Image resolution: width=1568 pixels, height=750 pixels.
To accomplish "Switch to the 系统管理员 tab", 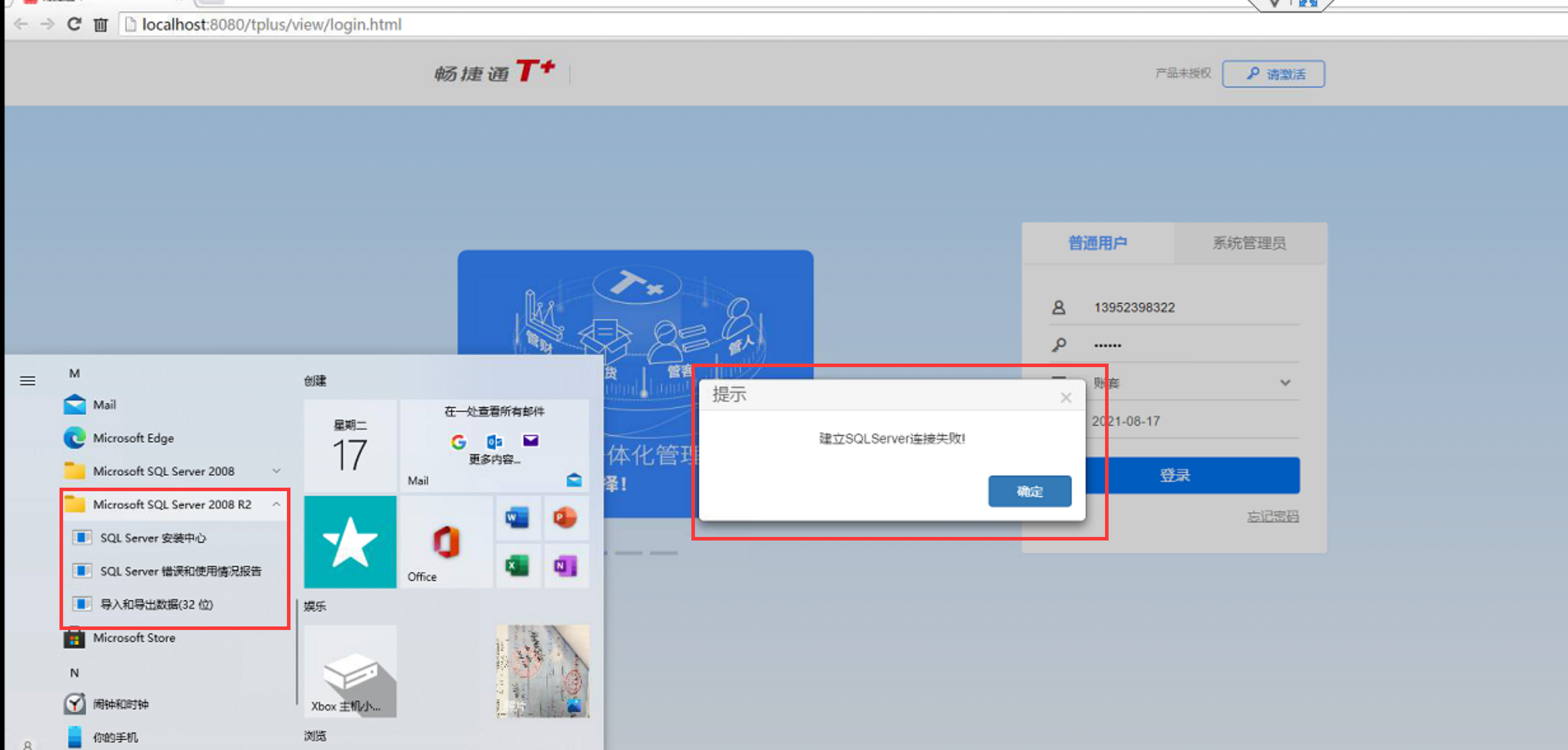I will 1250,243.
